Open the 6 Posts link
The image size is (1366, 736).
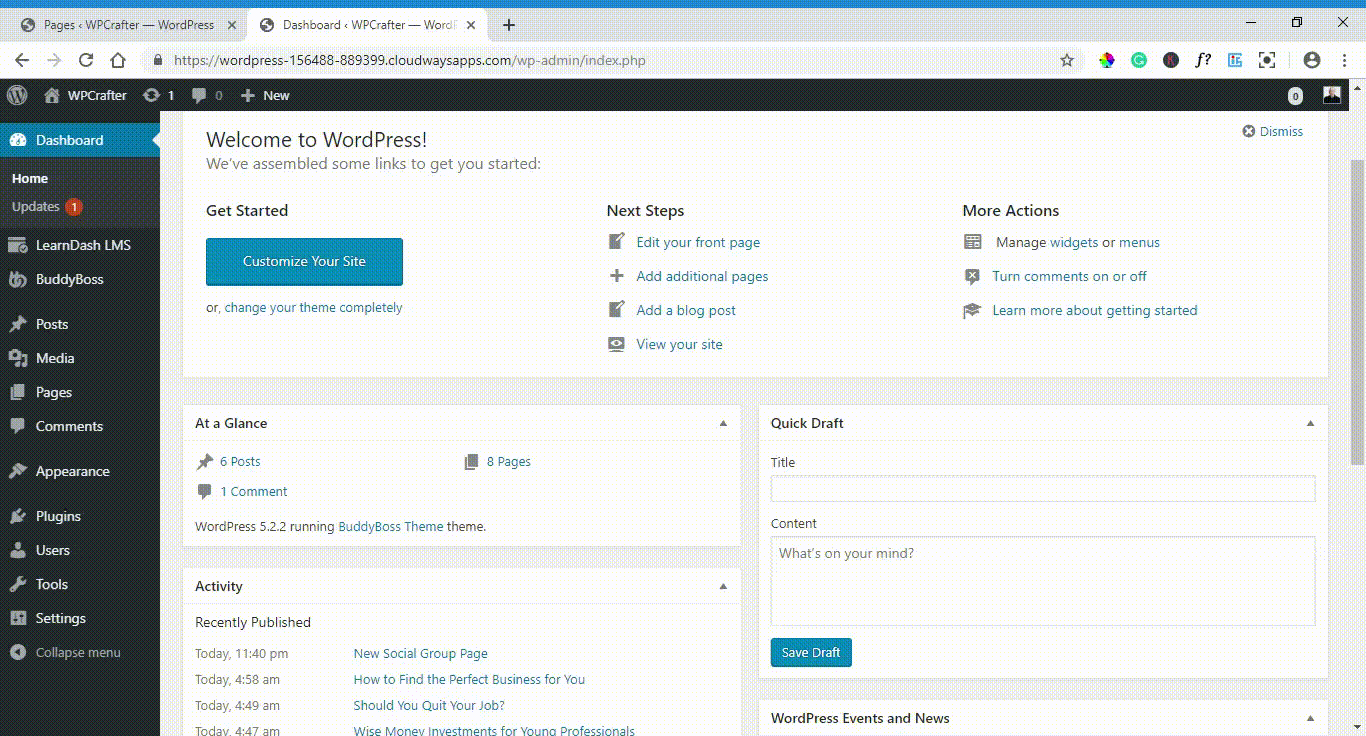(x=240, y=461)
